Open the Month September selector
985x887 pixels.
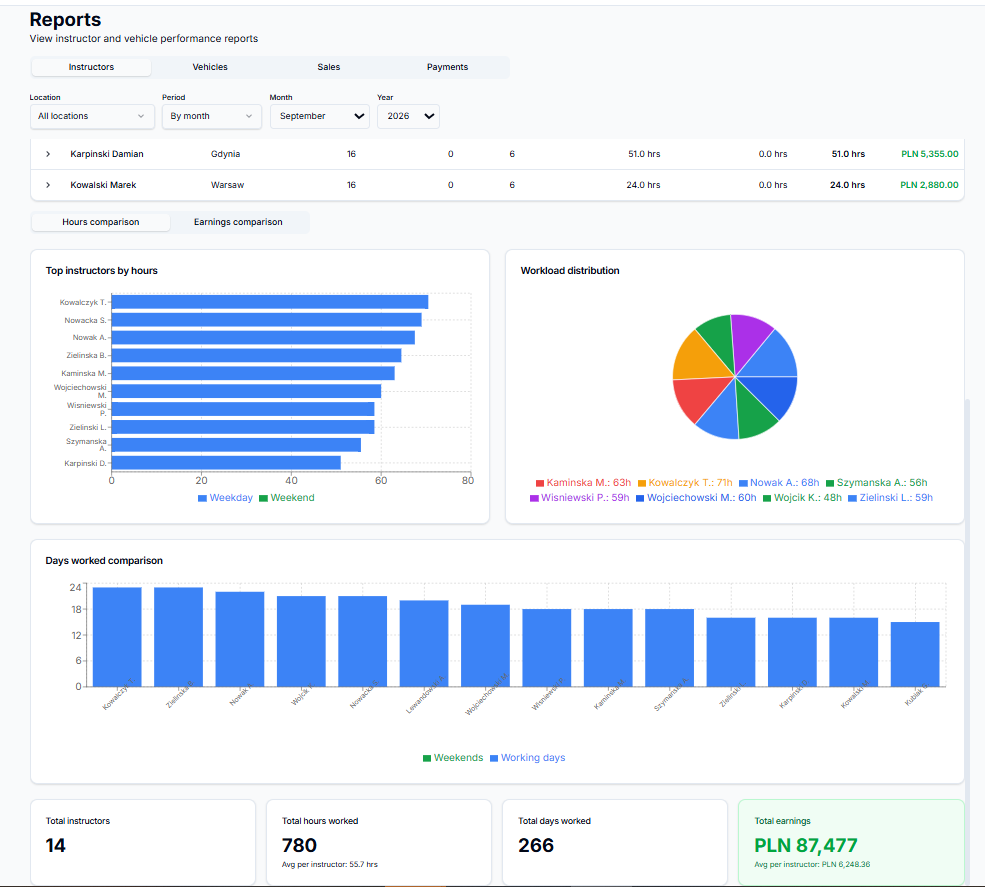320,116
